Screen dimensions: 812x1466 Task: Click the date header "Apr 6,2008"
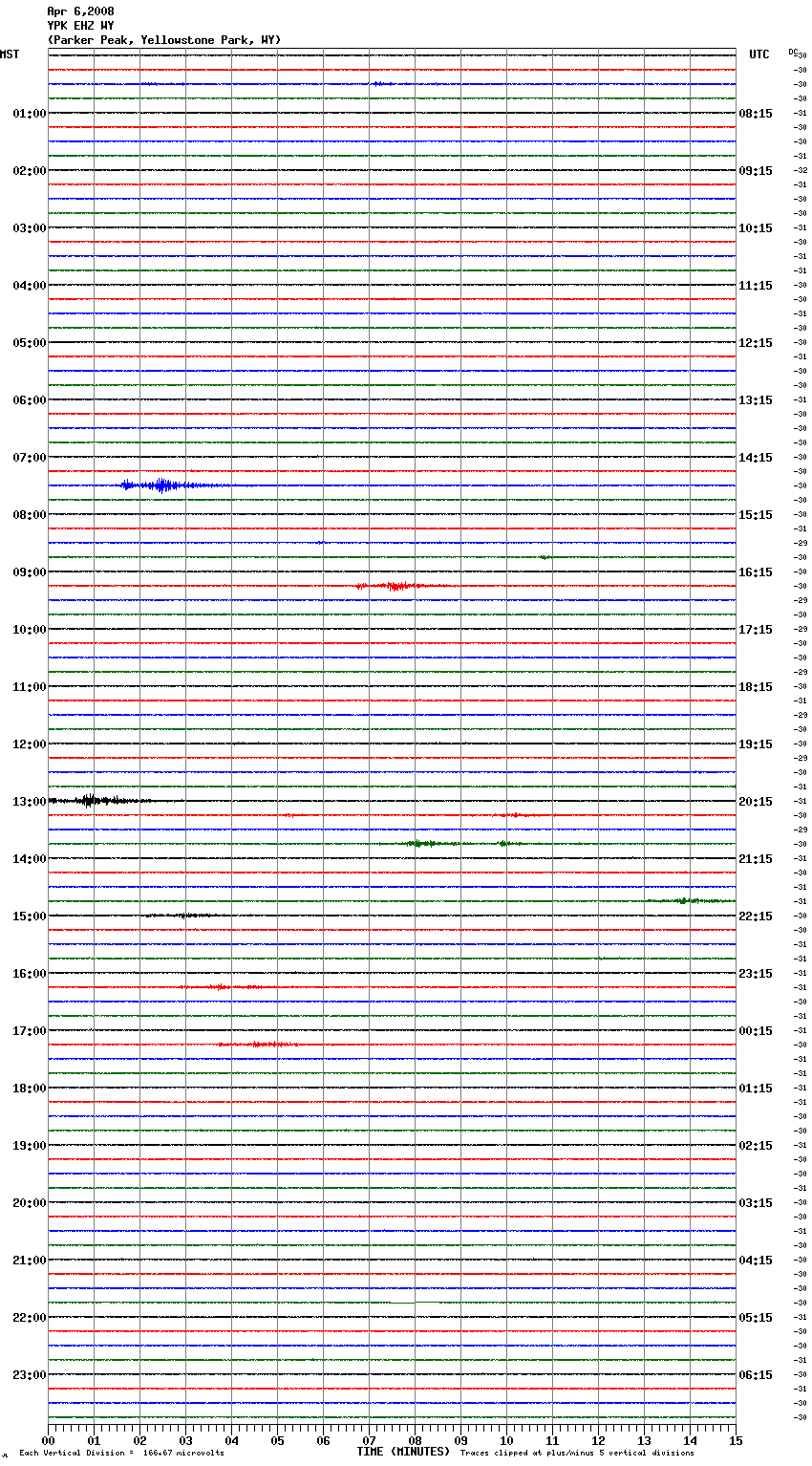tap(80, 11)
